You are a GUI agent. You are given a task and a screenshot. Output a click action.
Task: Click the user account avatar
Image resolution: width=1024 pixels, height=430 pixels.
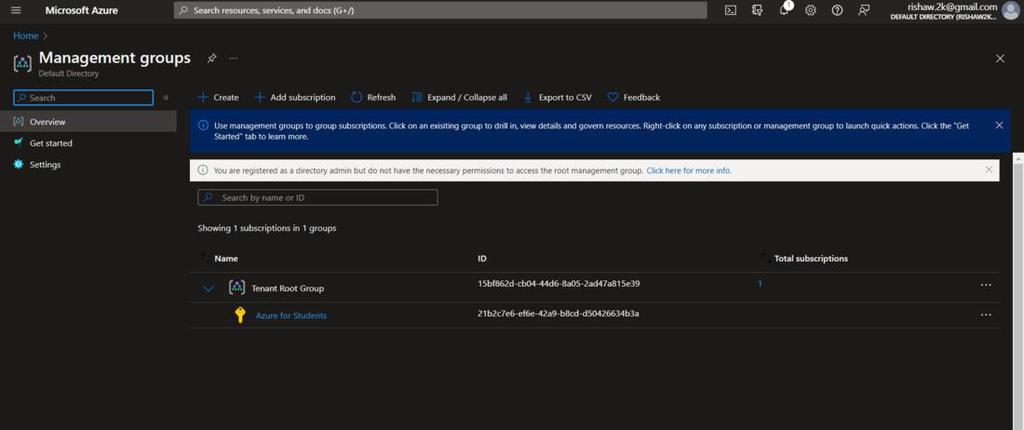click(x=1010, y=11)
